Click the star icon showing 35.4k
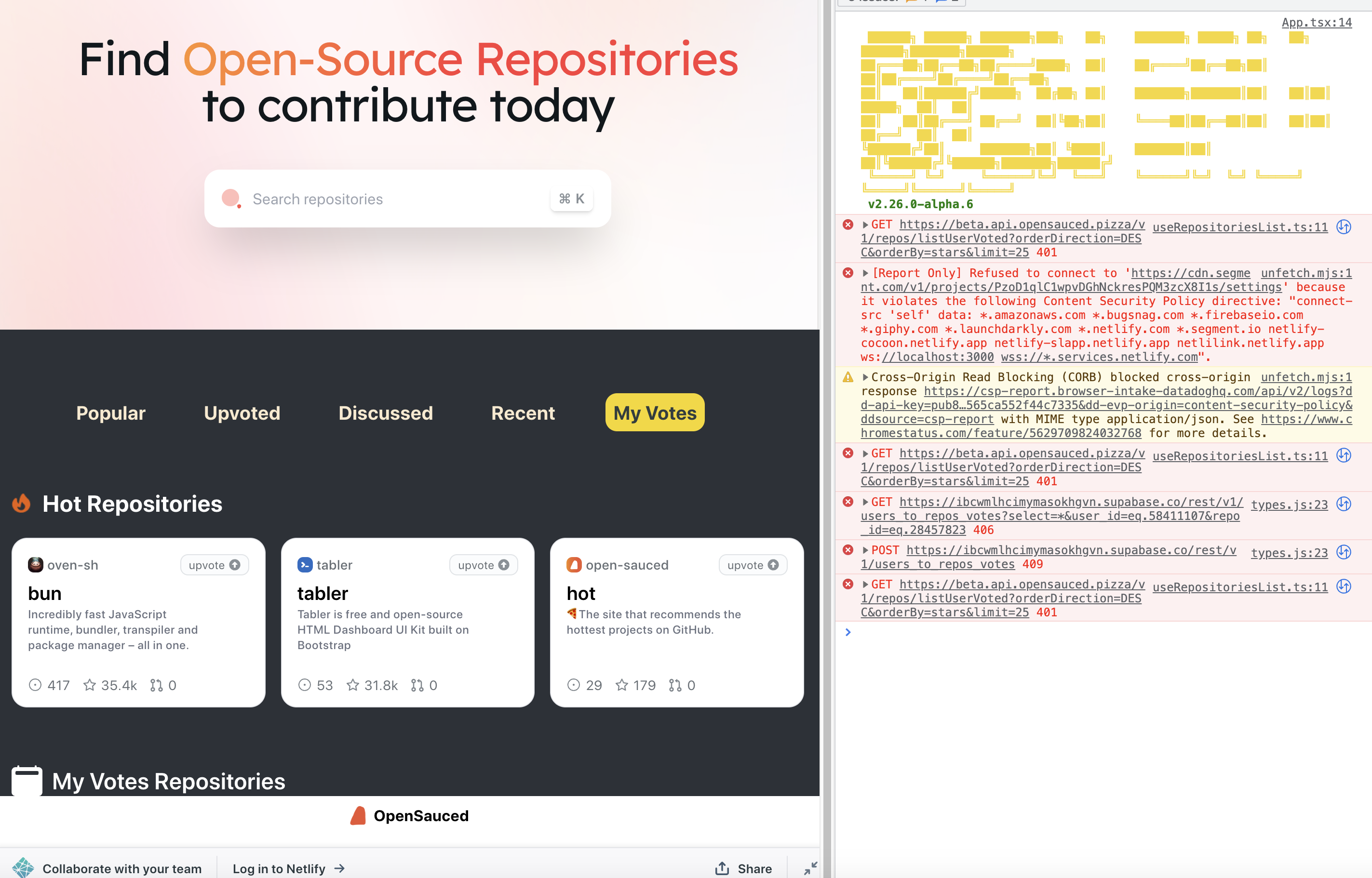The image size is (1372, 878). pyautogui.click(x=90, y=685)
